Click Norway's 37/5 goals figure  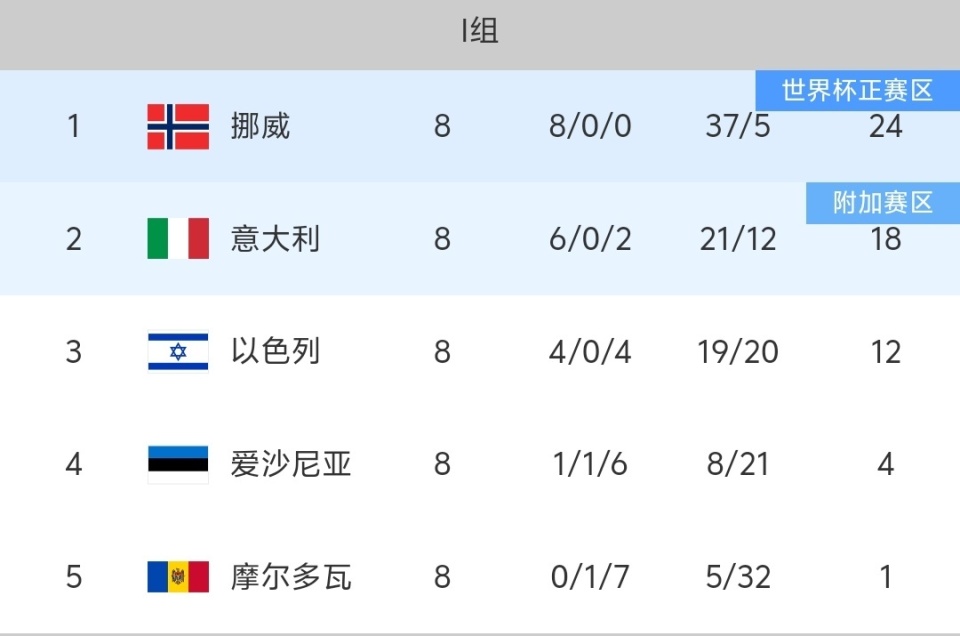pos(738,127)
